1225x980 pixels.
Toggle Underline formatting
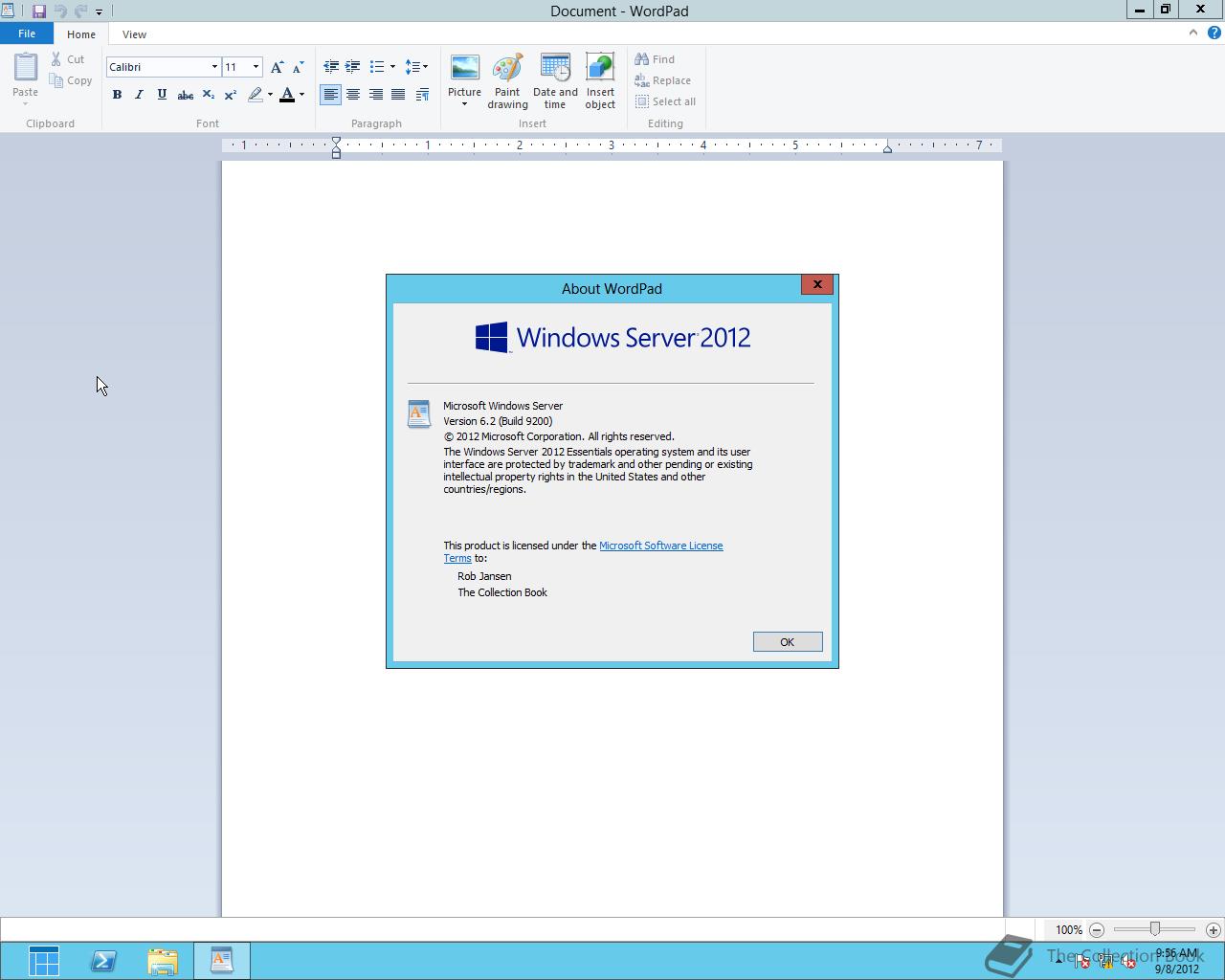(x=162, y=95)
